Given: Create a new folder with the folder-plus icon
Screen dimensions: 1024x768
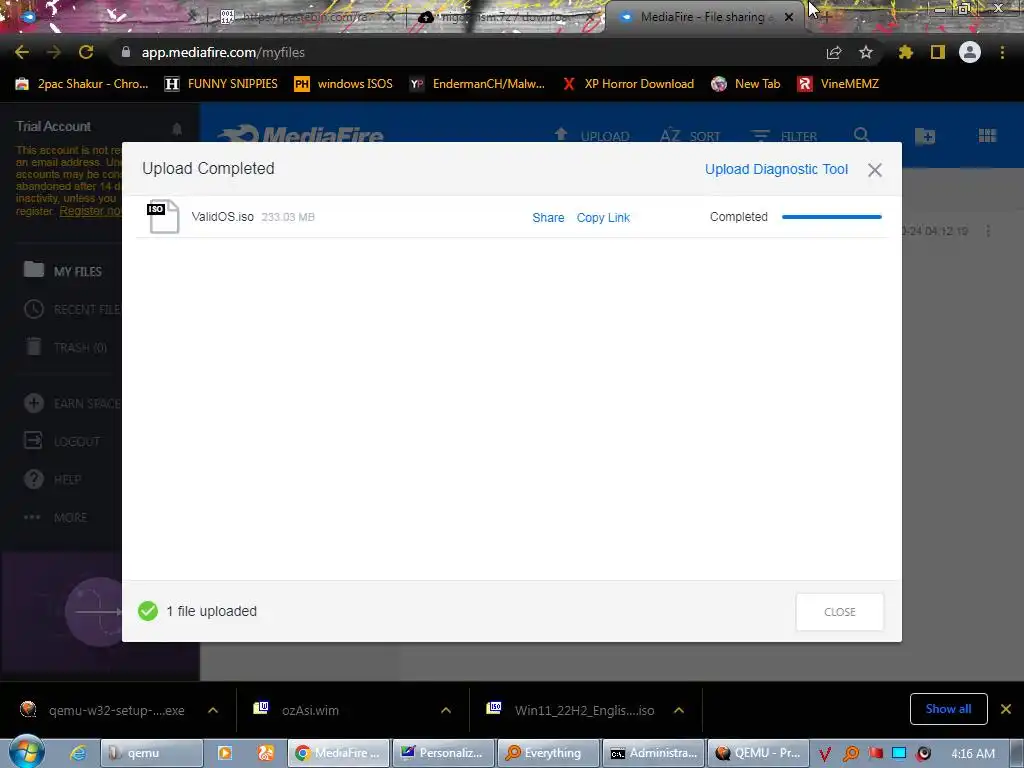Looking at the screenshot, I should coord(925,136).
